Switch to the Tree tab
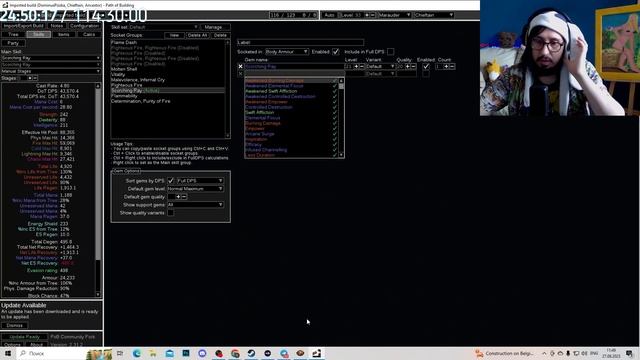Image resolution: width=640 pixels, height=360 pixels. pyautogui.click(x=13, y=34)
